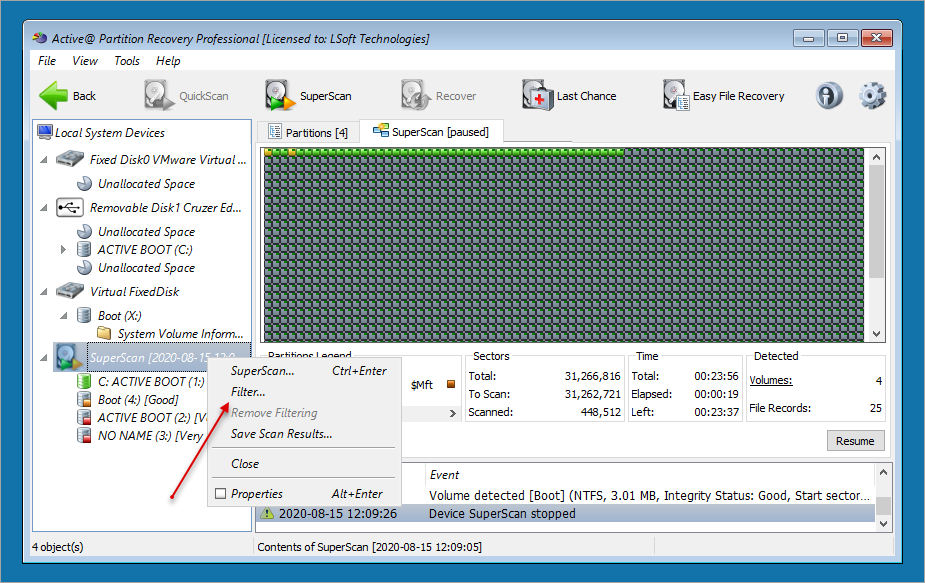
Task: Click warning icon on SuperScan stopped event
Action: coord(267,513)
